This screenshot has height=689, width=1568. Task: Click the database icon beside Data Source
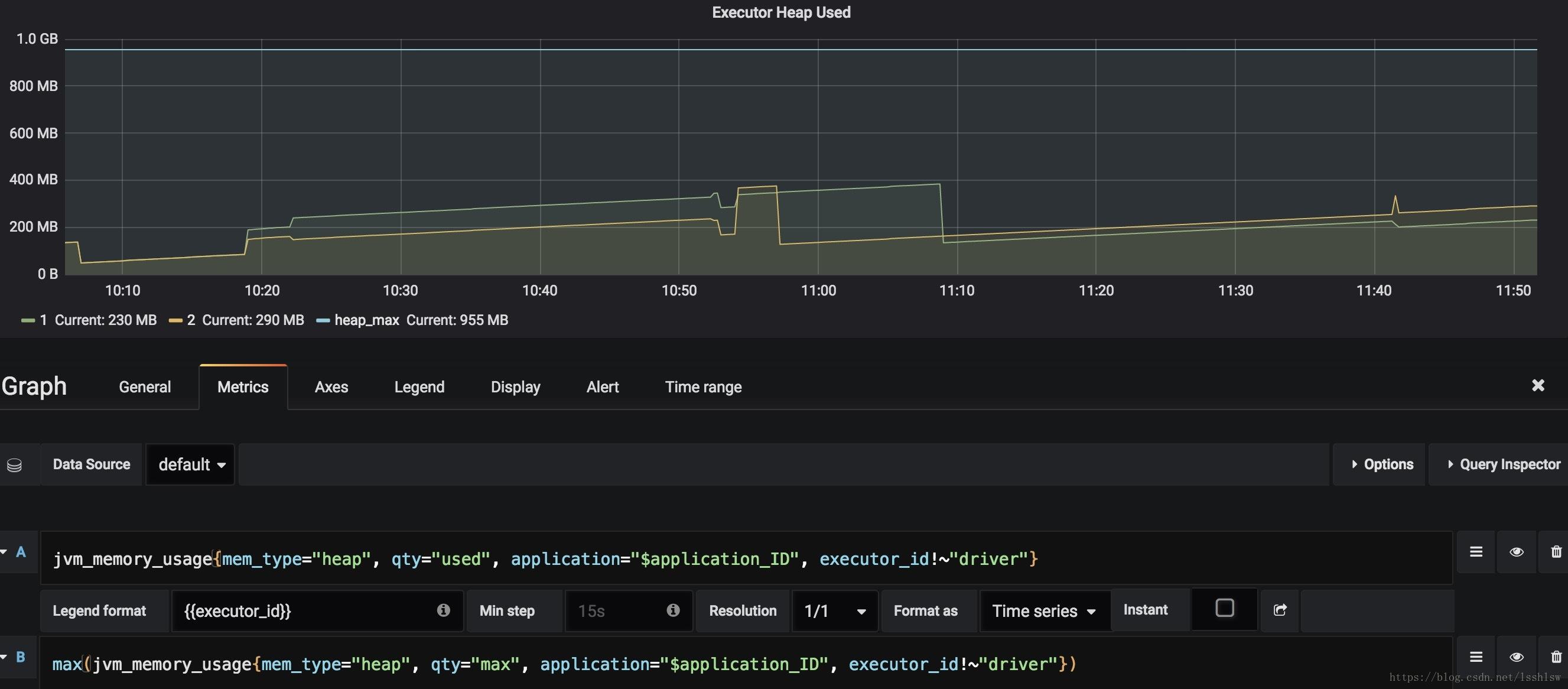(15, 465)
